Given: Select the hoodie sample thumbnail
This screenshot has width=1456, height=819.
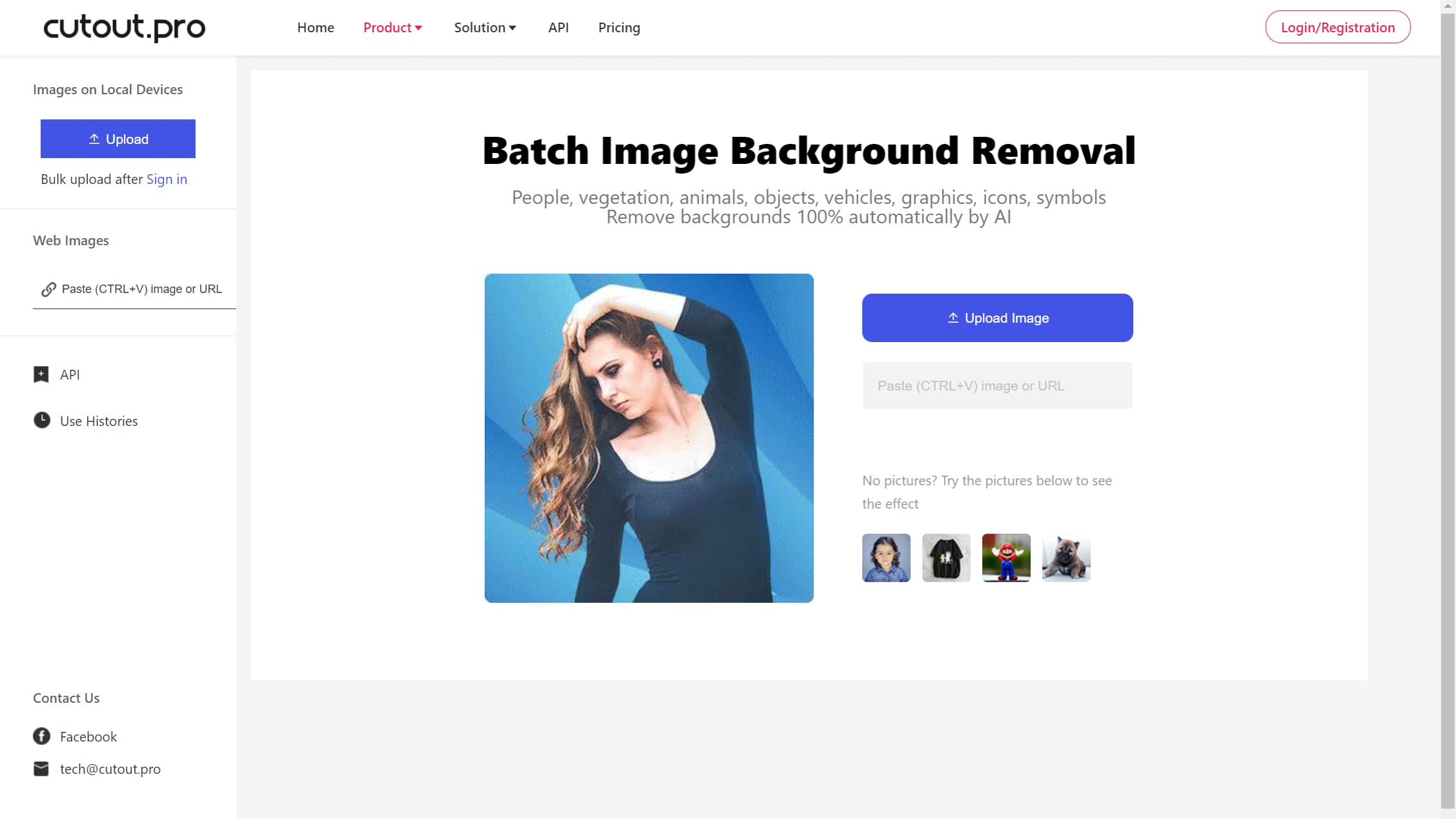Looking at the screenshot, I should click(947, 558).
